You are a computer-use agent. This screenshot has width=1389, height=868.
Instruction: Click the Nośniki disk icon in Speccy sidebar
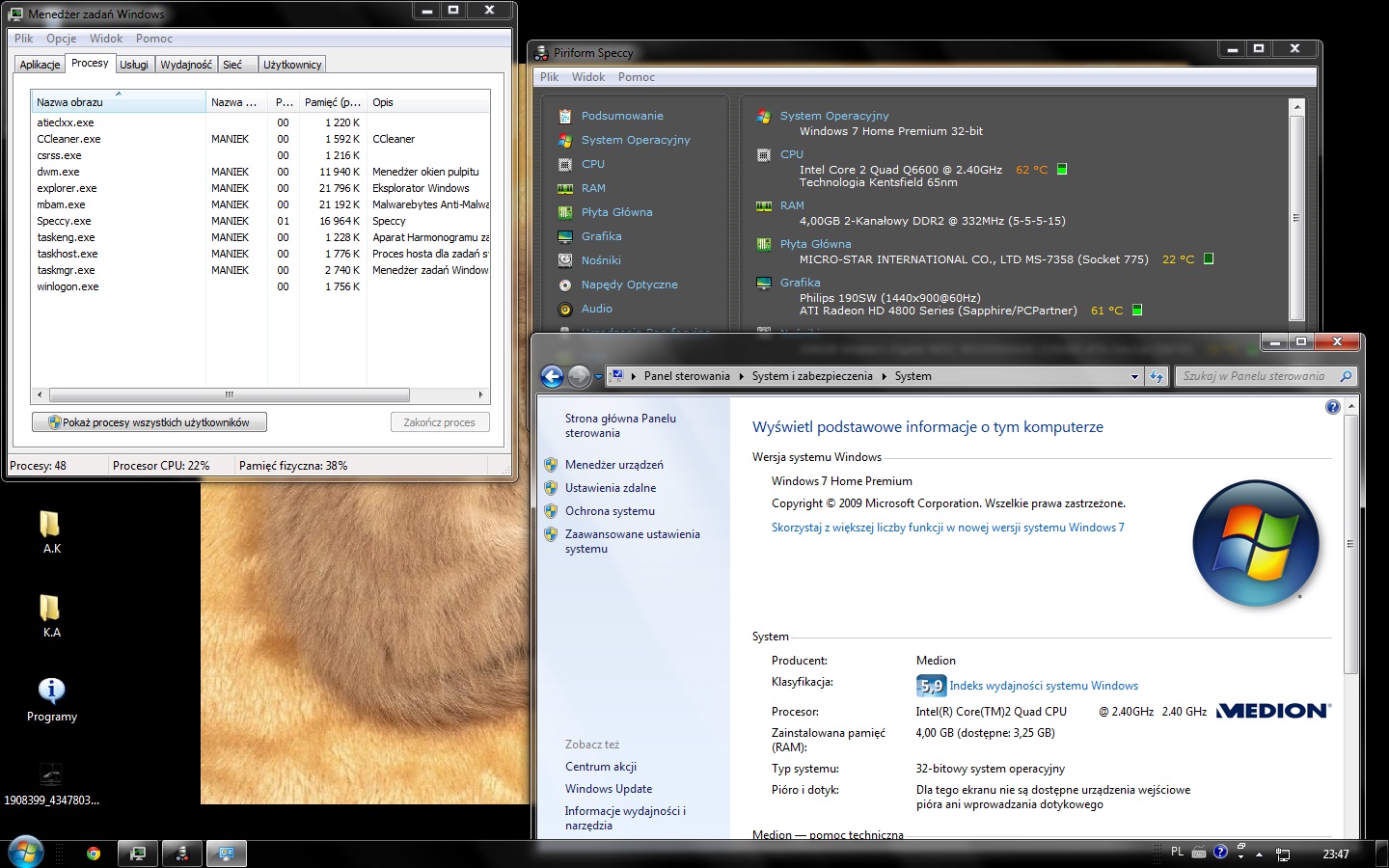point(565,260)
